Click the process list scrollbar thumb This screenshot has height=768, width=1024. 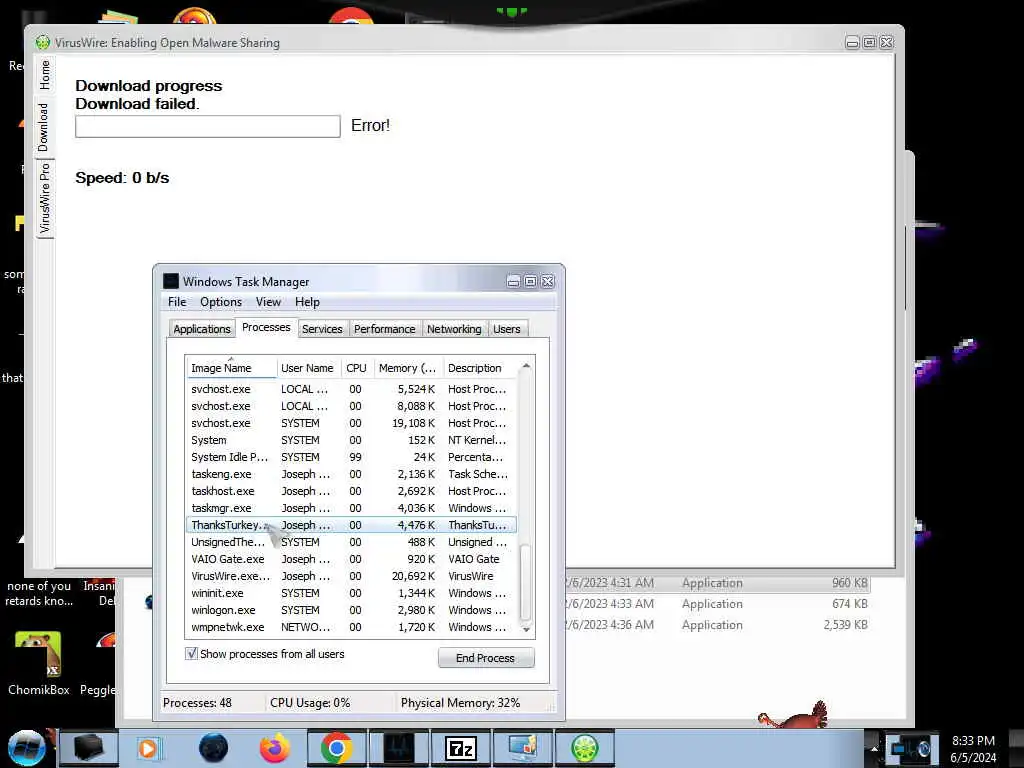[x=526, y=581]
